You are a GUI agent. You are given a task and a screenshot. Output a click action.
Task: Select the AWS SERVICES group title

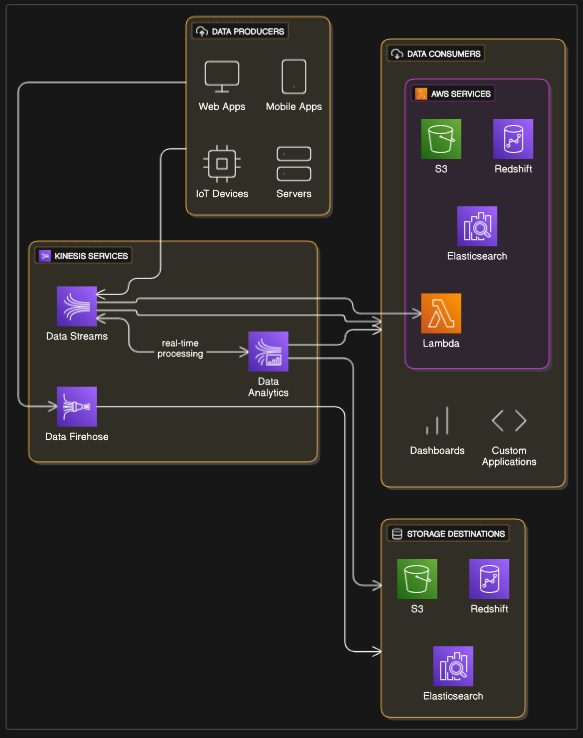[x=461, y=94]
